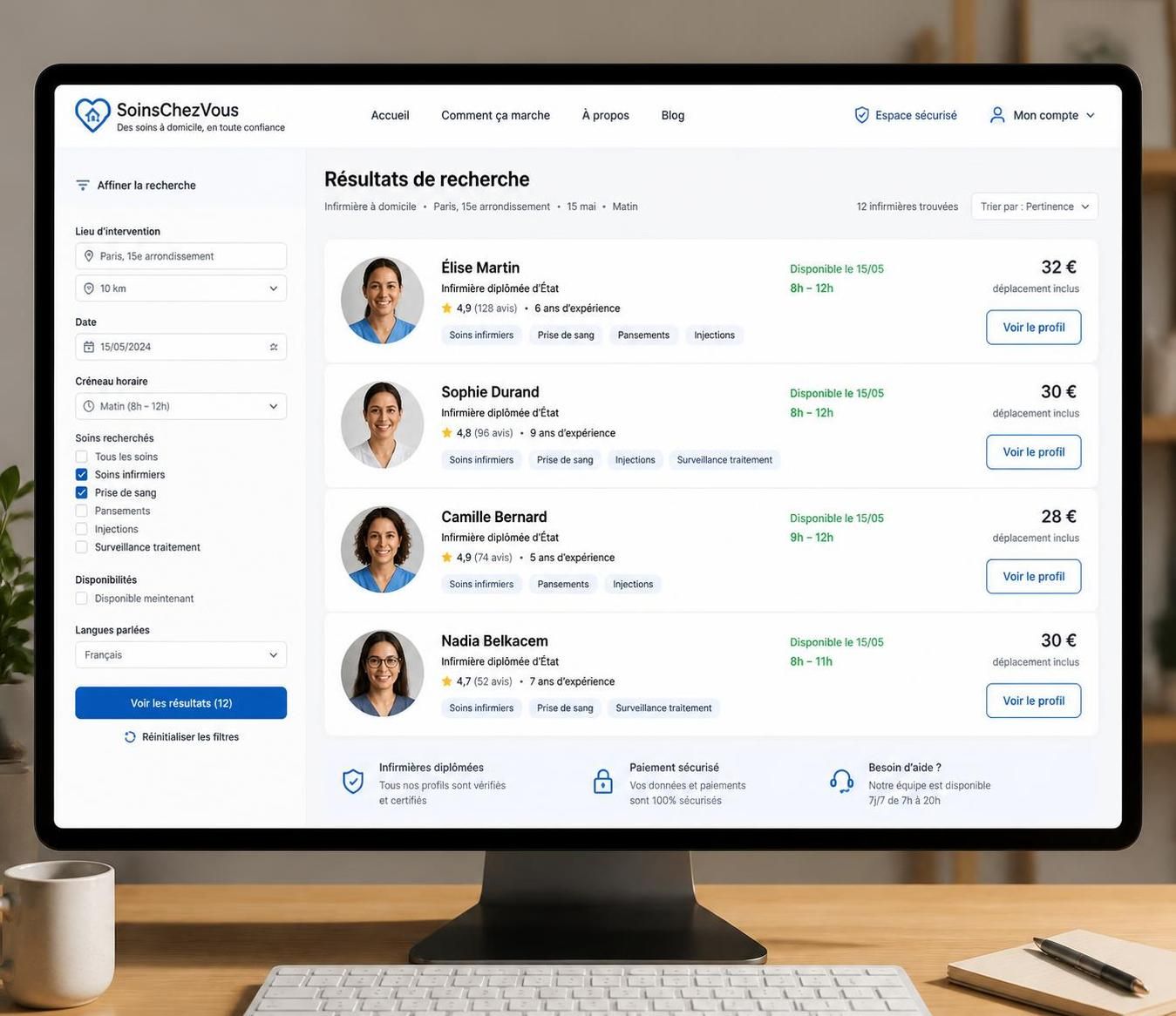Expand the Mon compte menu chevron
Viewport: 1176px width, 1016px height.
[1090, 115]
